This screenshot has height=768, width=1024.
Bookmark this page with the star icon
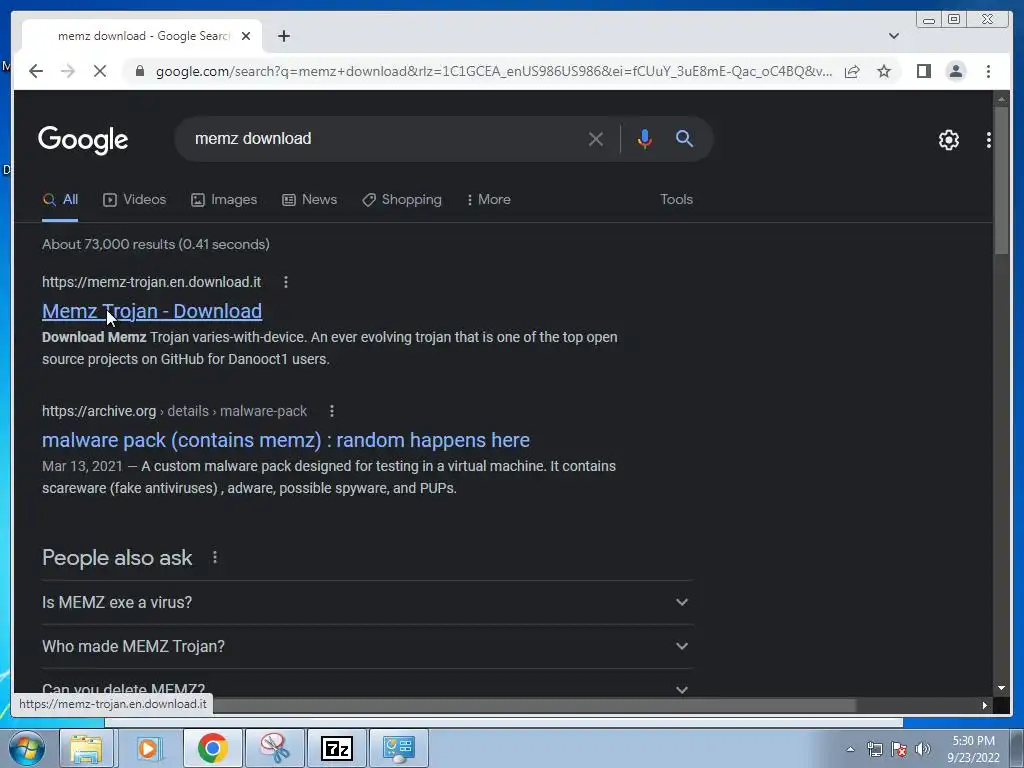point(884,71)
